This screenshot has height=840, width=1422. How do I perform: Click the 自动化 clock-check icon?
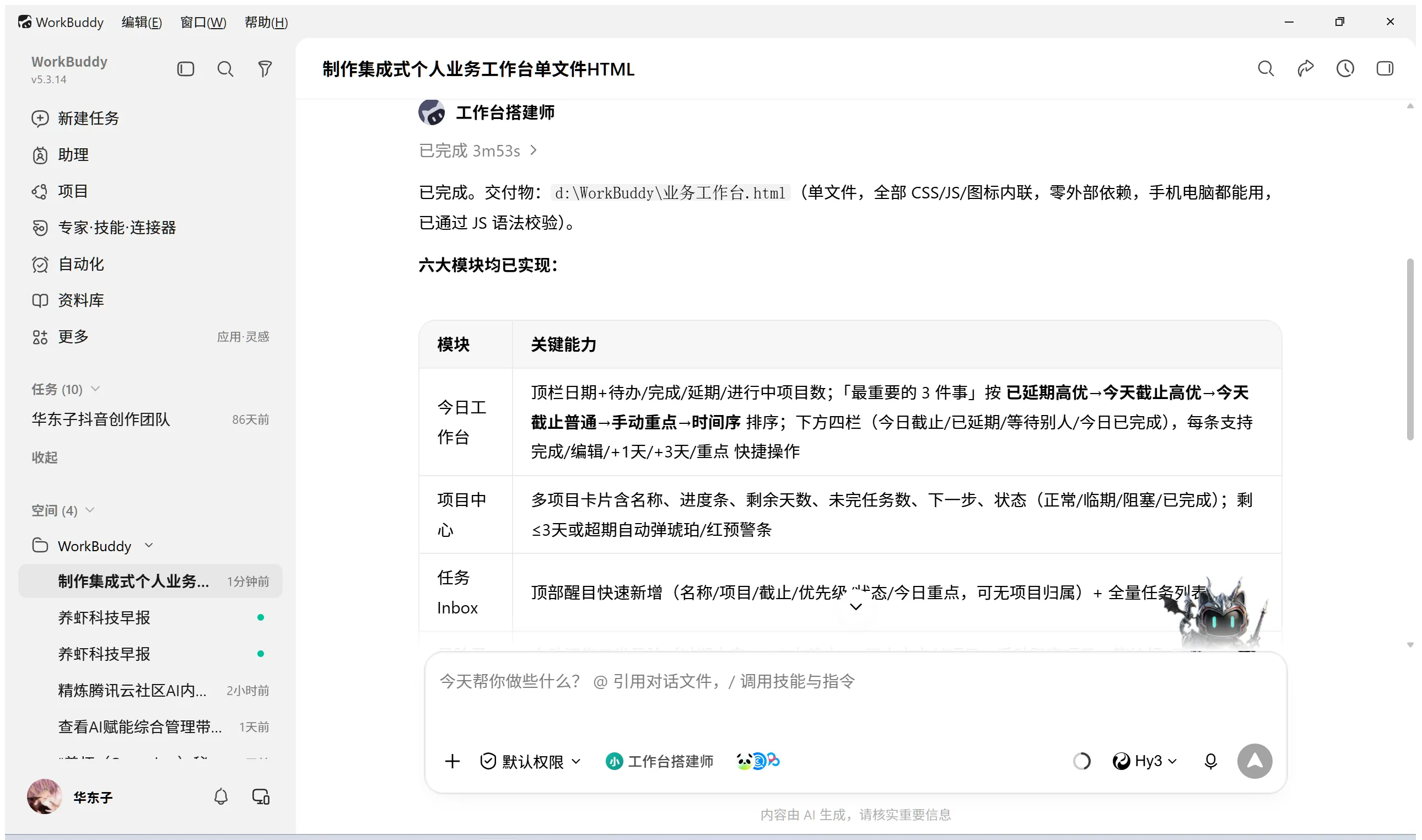(40, 264)
